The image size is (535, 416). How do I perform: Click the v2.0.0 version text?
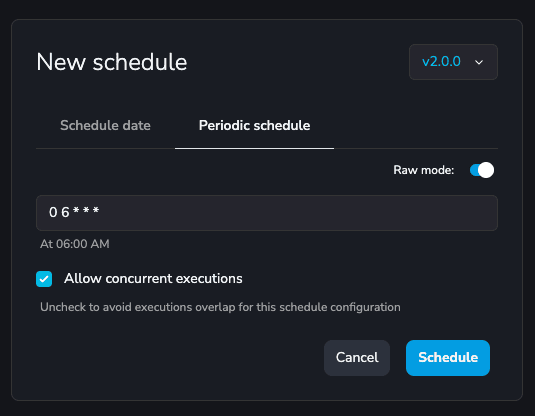[441, 62]
